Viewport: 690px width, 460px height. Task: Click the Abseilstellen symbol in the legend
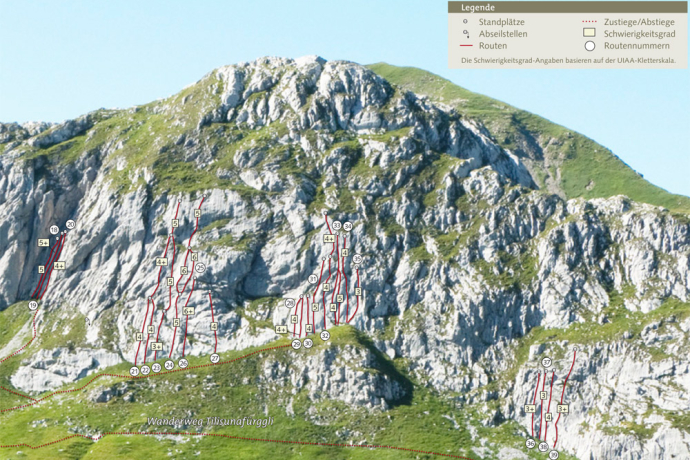[x=465, y=33]
